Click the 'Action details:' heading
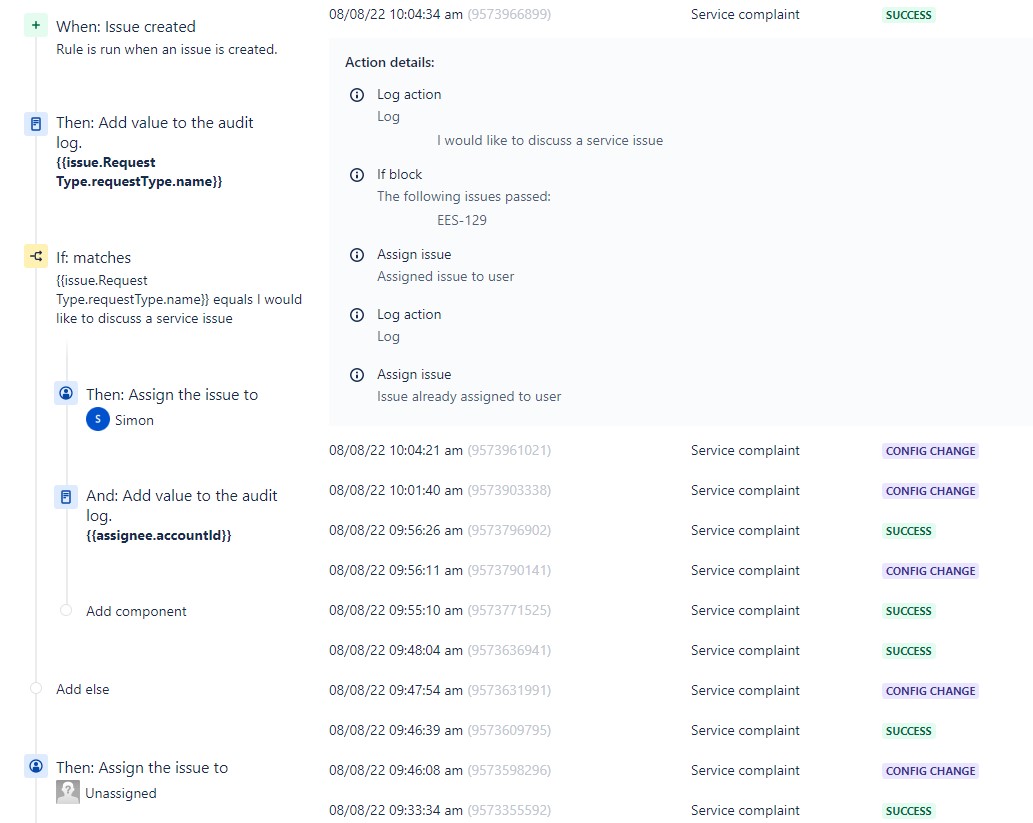 pyautogui.click(x=390, y=63)
